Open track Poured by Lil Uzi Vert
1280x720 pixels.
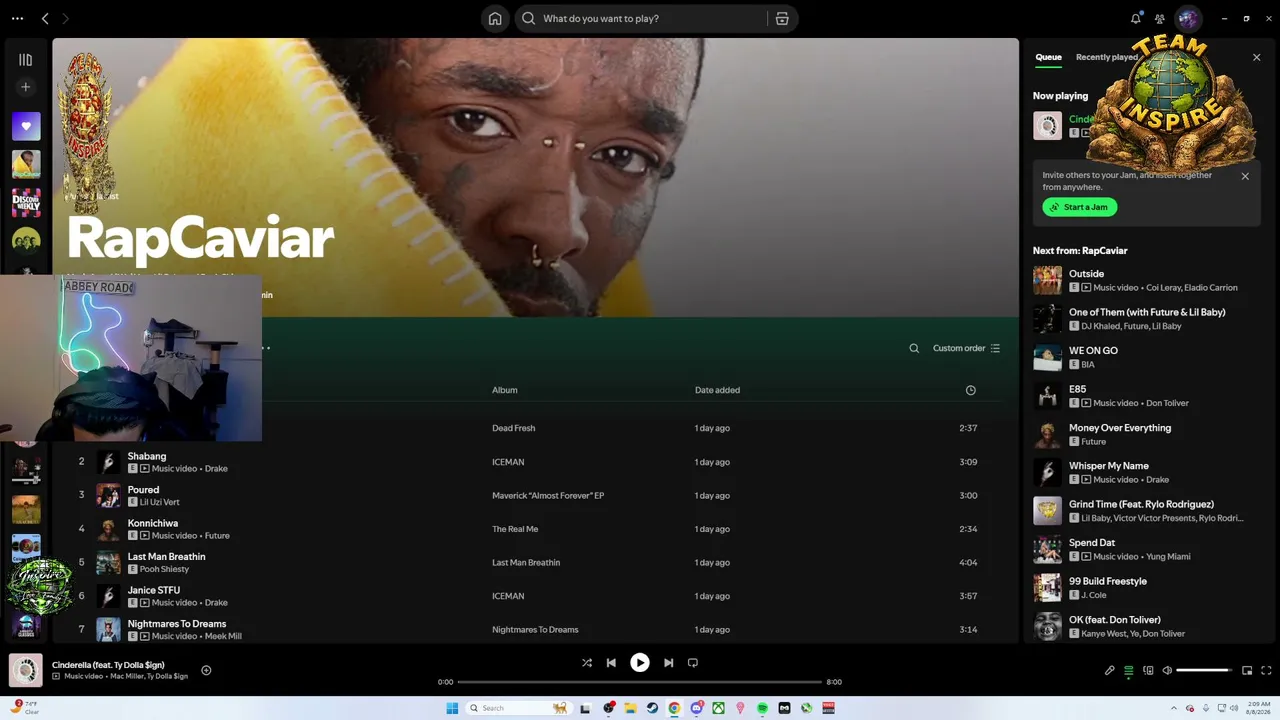click(143, 490)
